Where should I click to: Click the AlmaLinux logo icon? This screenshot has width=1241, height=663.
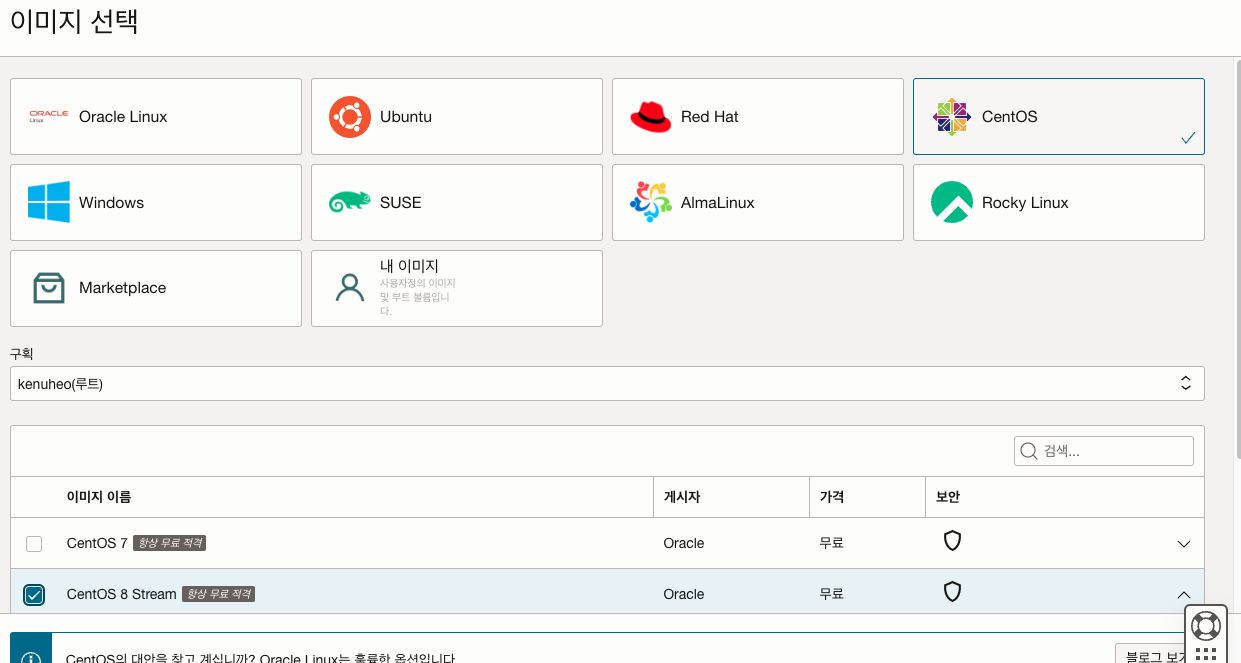pos(651,202)
